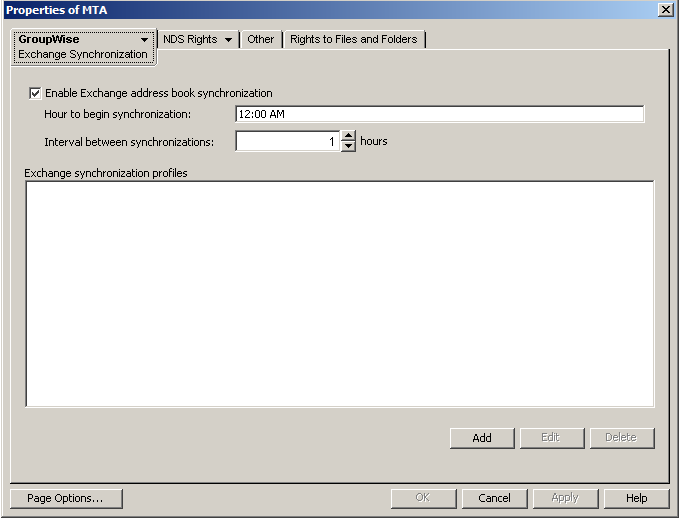
Task: Select the NDS Rights tab label
Action: coord(190,39)
